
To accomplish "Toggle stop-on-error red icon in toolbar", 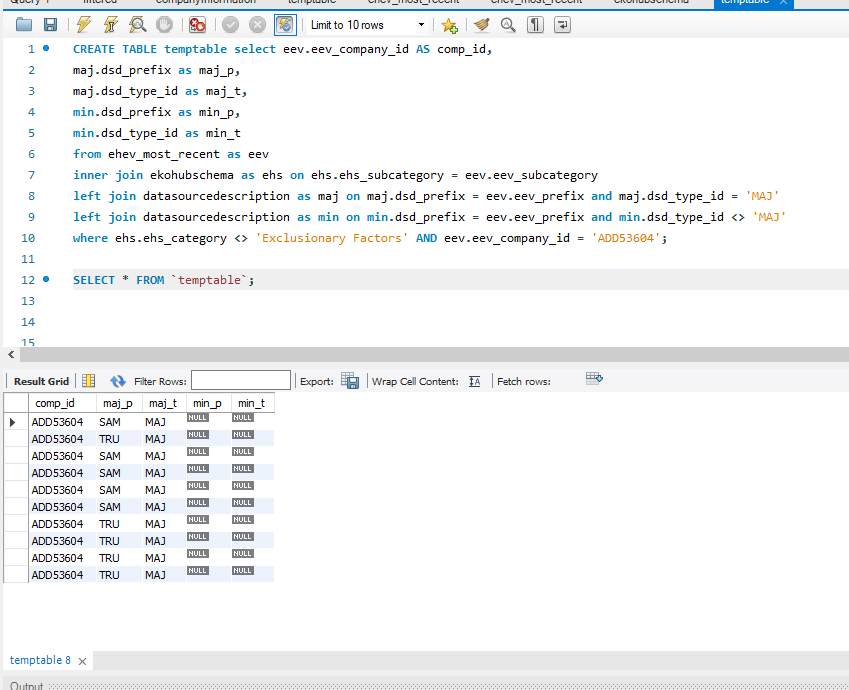I will coord(197,24).
